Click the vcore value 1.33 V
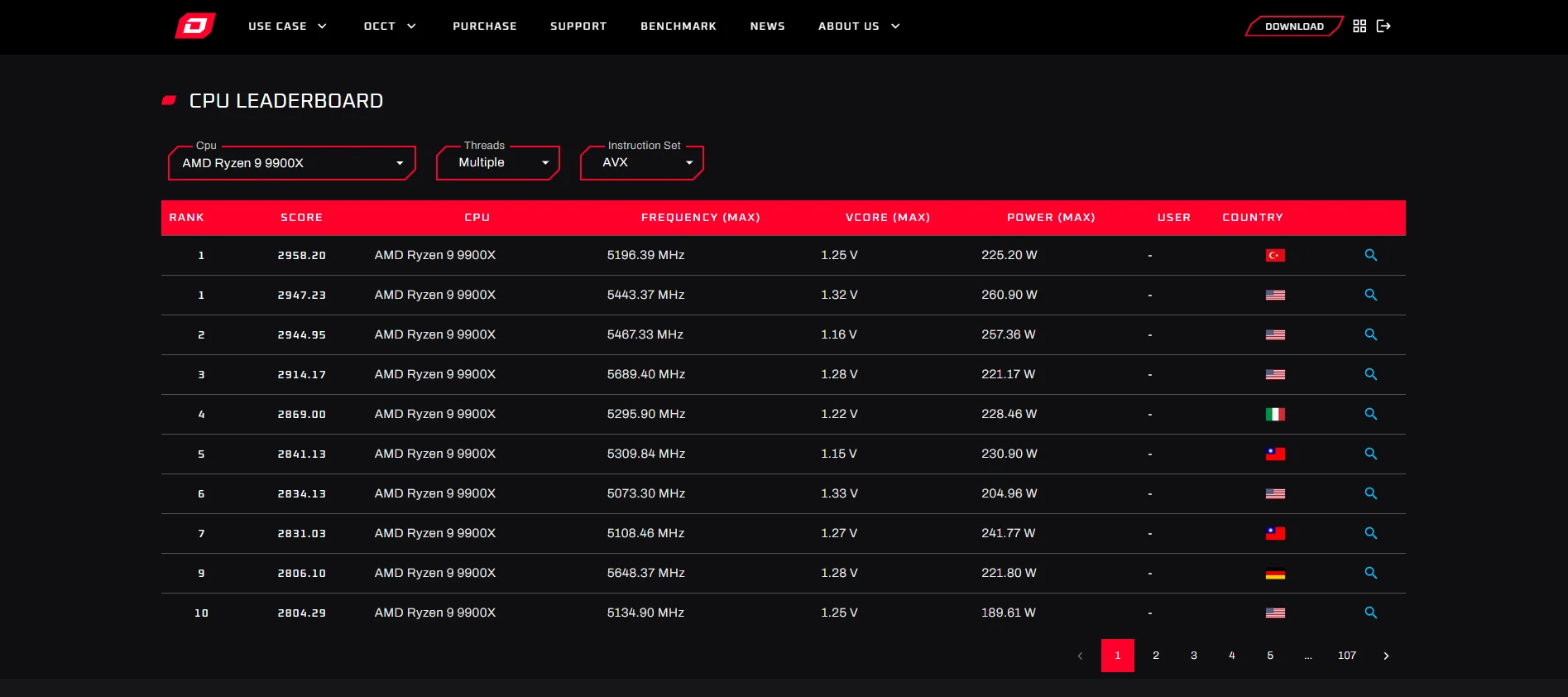Viewport: 1568px width, 697px height. click(x=839, y=493)
